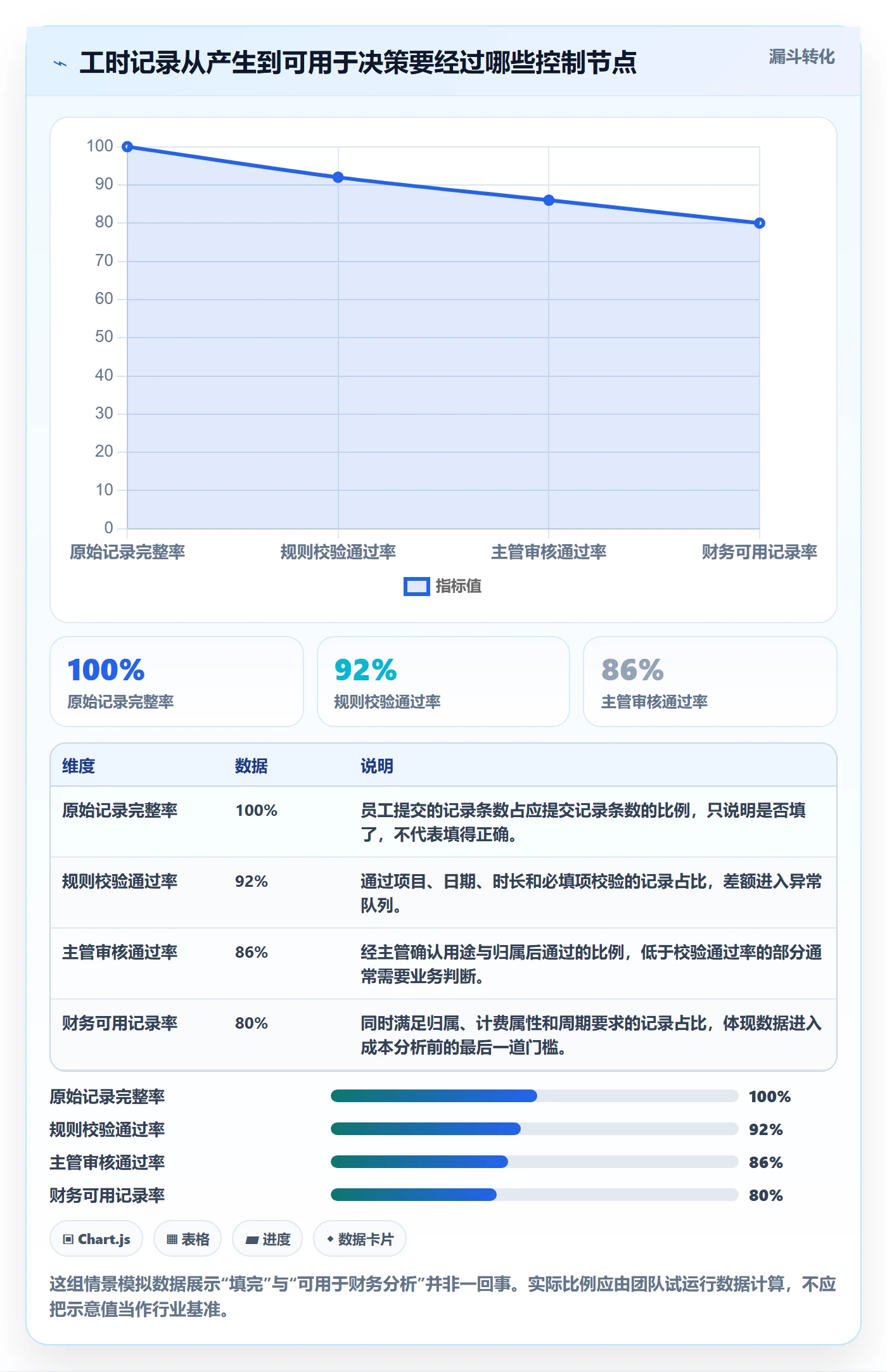Click the chart data point for 主管审核通过率
Image resolution: width=887 pixels, height=1372 pixels.
[x=549, y=200]
